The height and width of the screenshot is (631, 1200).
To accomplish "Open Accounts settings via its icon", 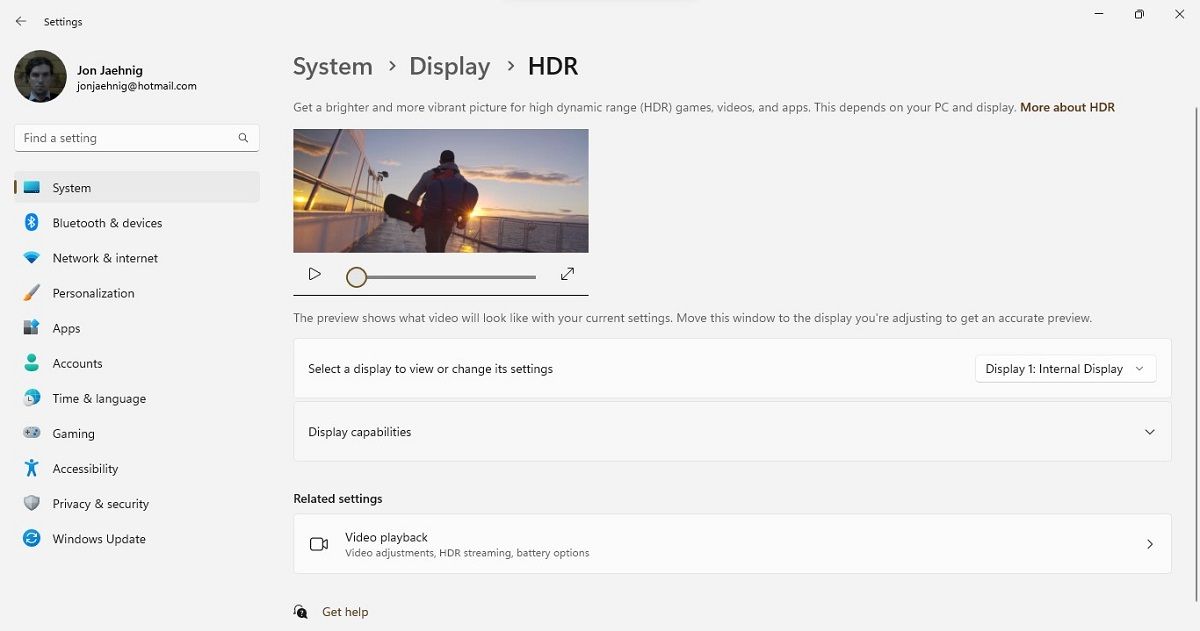I will pyautogui.click(x=31, y=363).
